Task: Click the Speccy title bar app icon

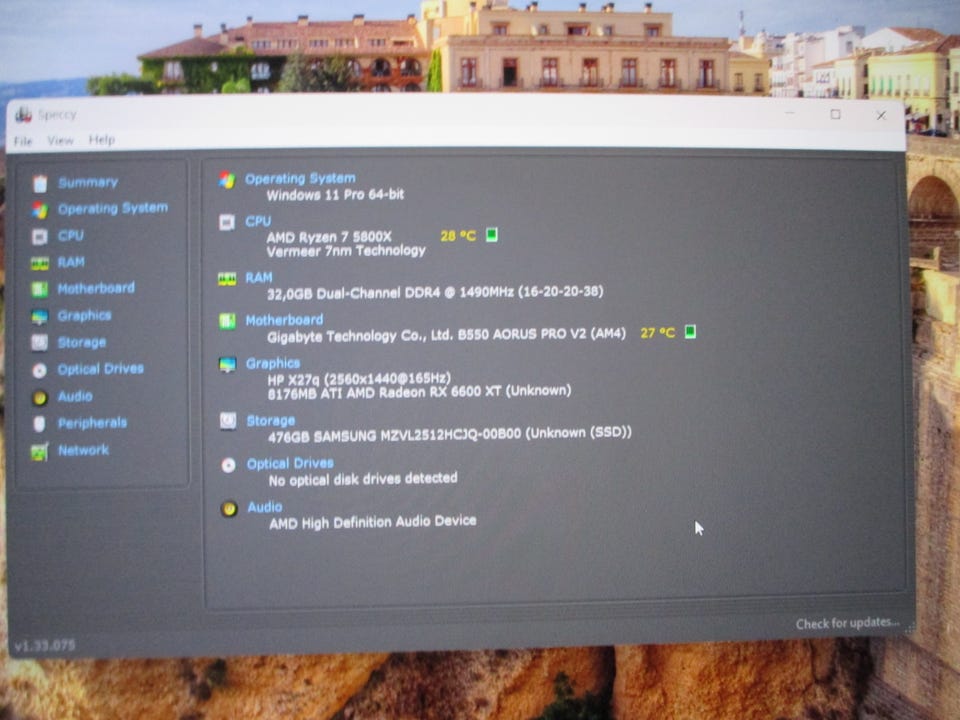Action: (x=23, y=114)
